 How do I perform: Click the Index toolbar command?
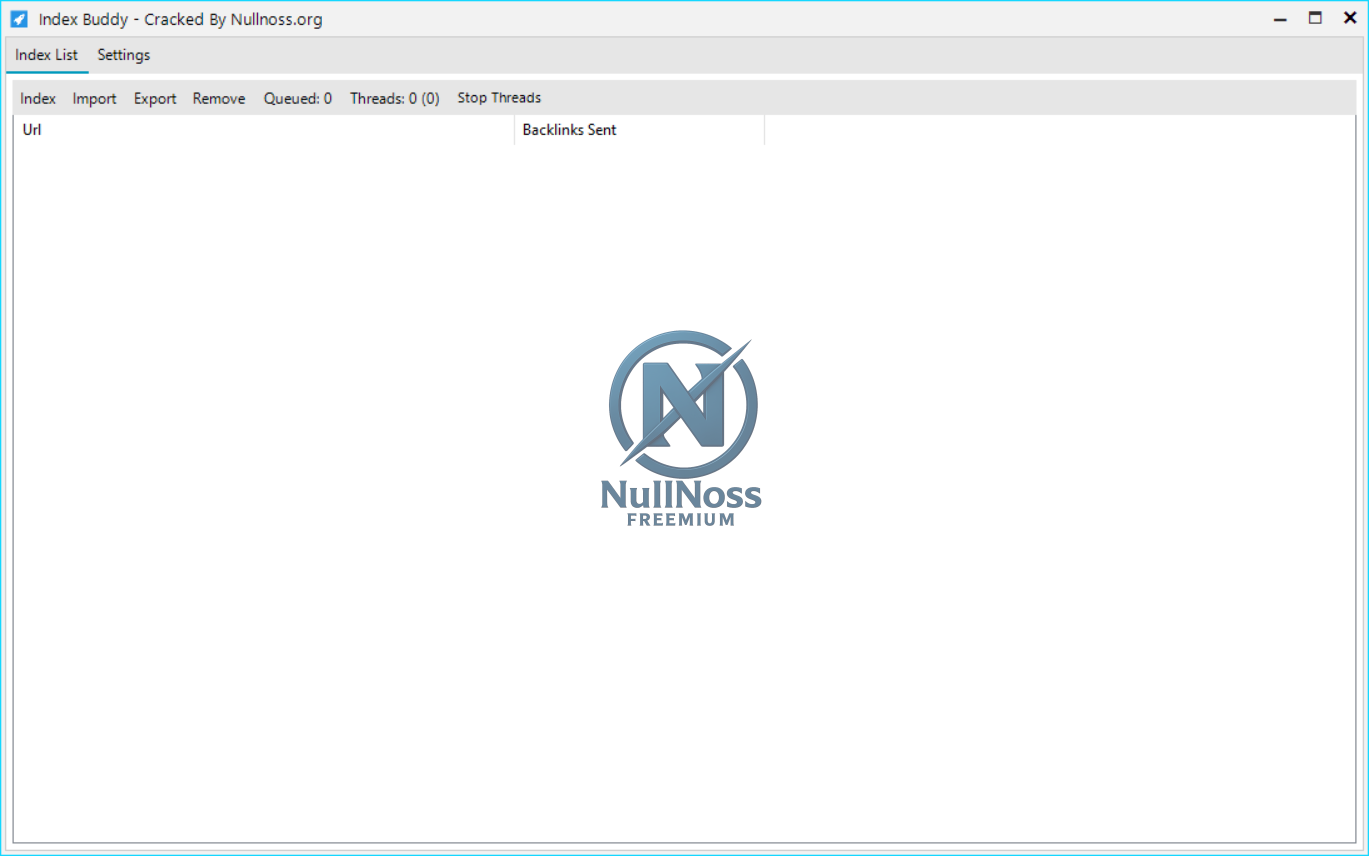37,97
